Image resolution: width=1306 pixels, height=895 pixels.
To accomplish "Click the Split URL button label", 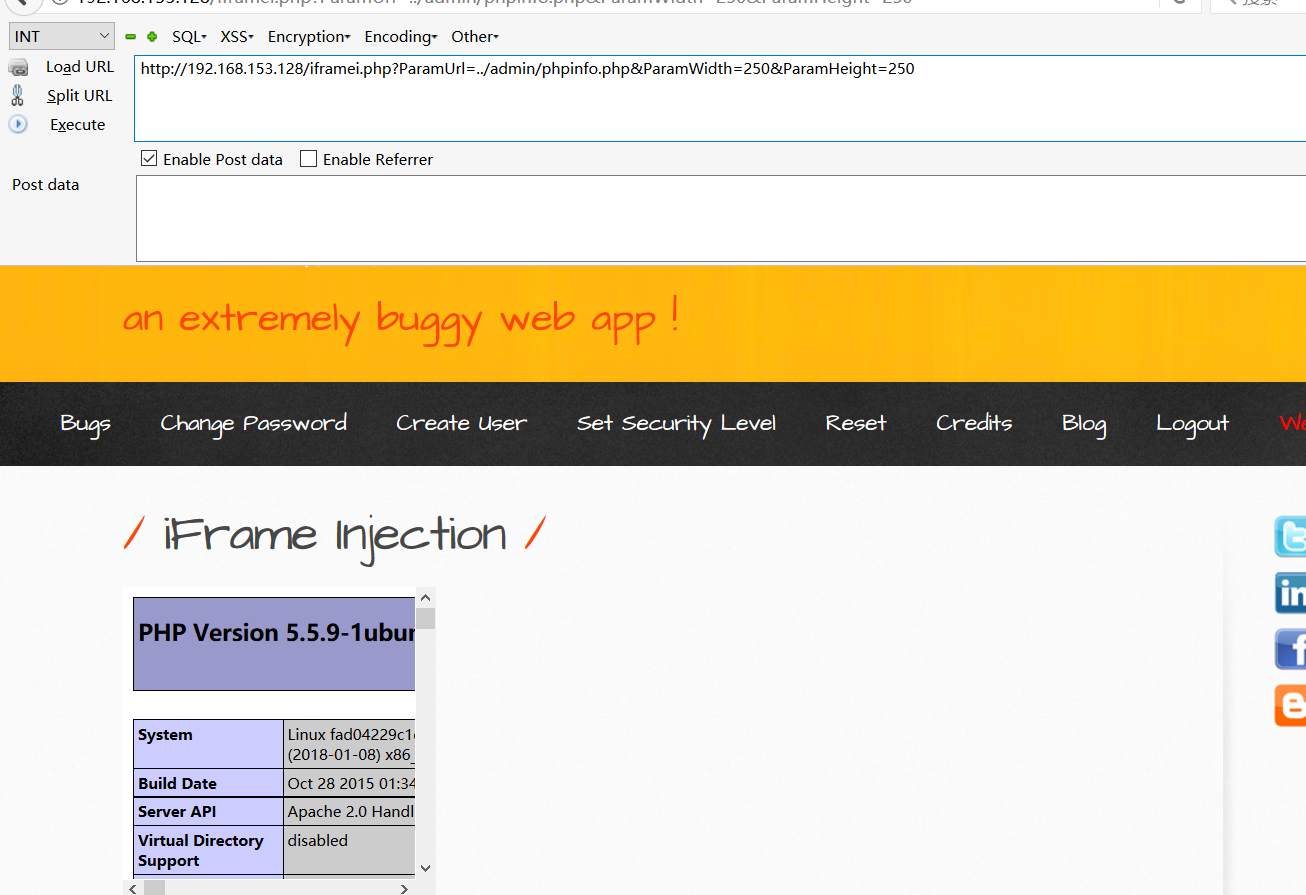I will 80,96.
